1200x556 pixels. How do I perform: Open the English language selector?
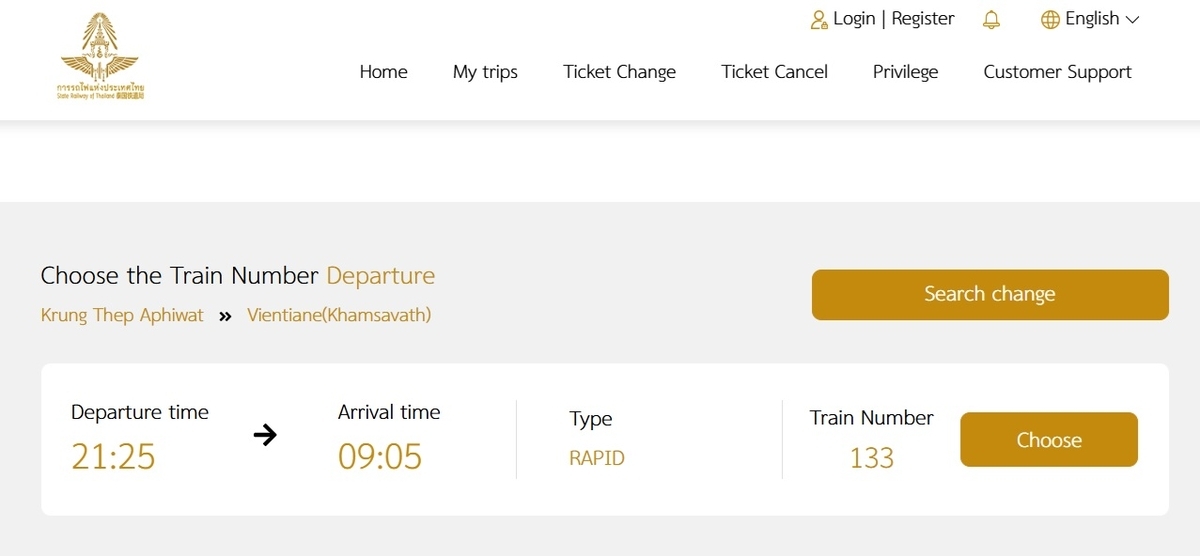pos(1090,19)
